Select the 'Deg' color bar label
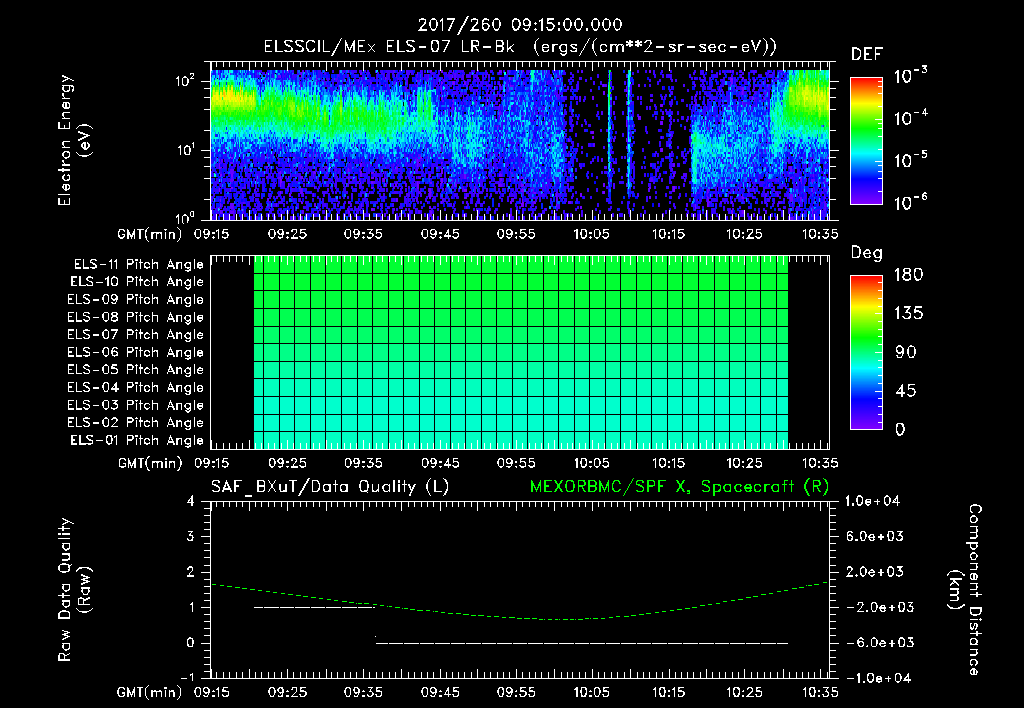 pyautogui.click(x=866, y=253)
